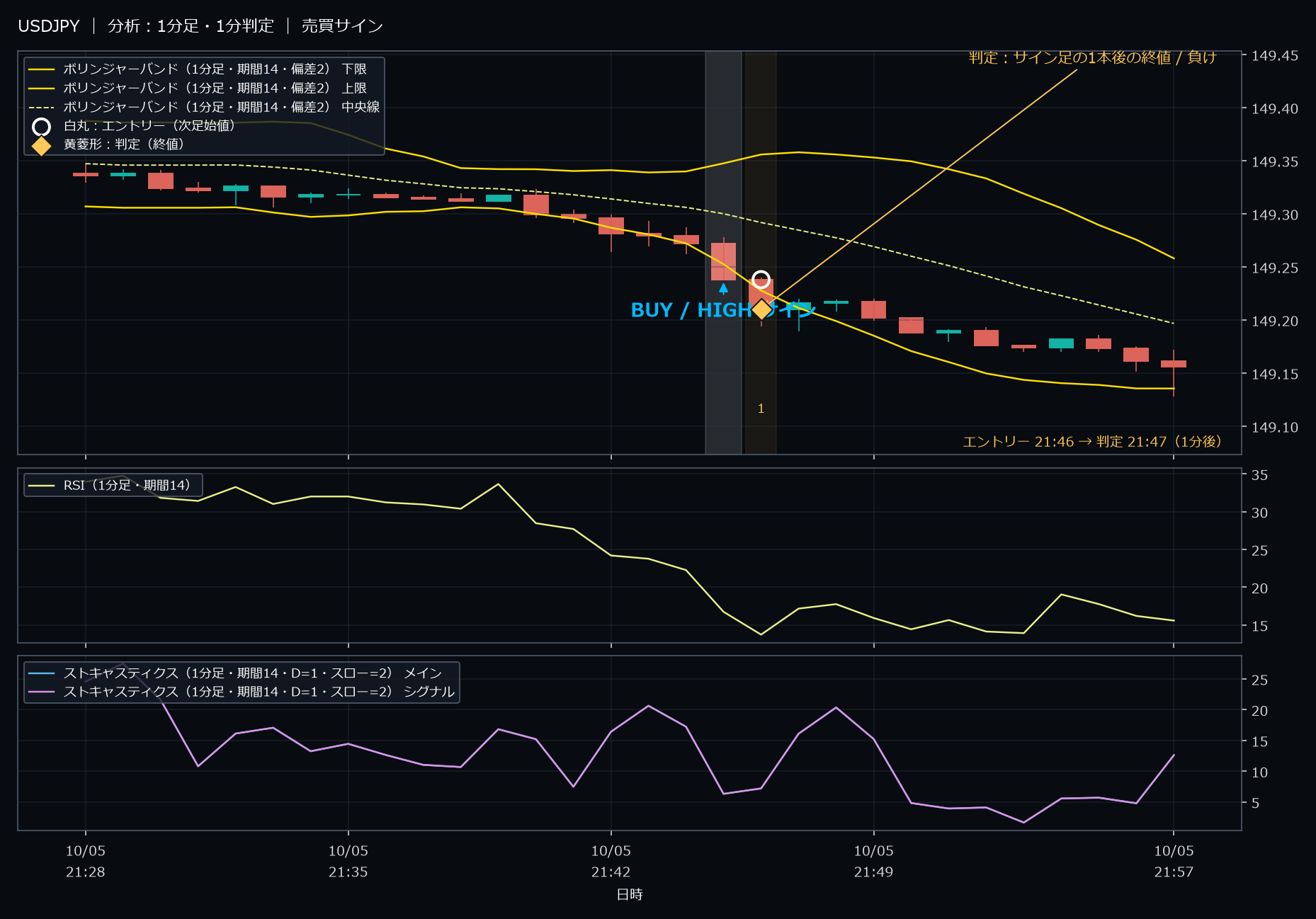Click the 白丸：エントリー legend entry
The image size is (1316, 919).
pyautogui.click(x=134, y=125)
